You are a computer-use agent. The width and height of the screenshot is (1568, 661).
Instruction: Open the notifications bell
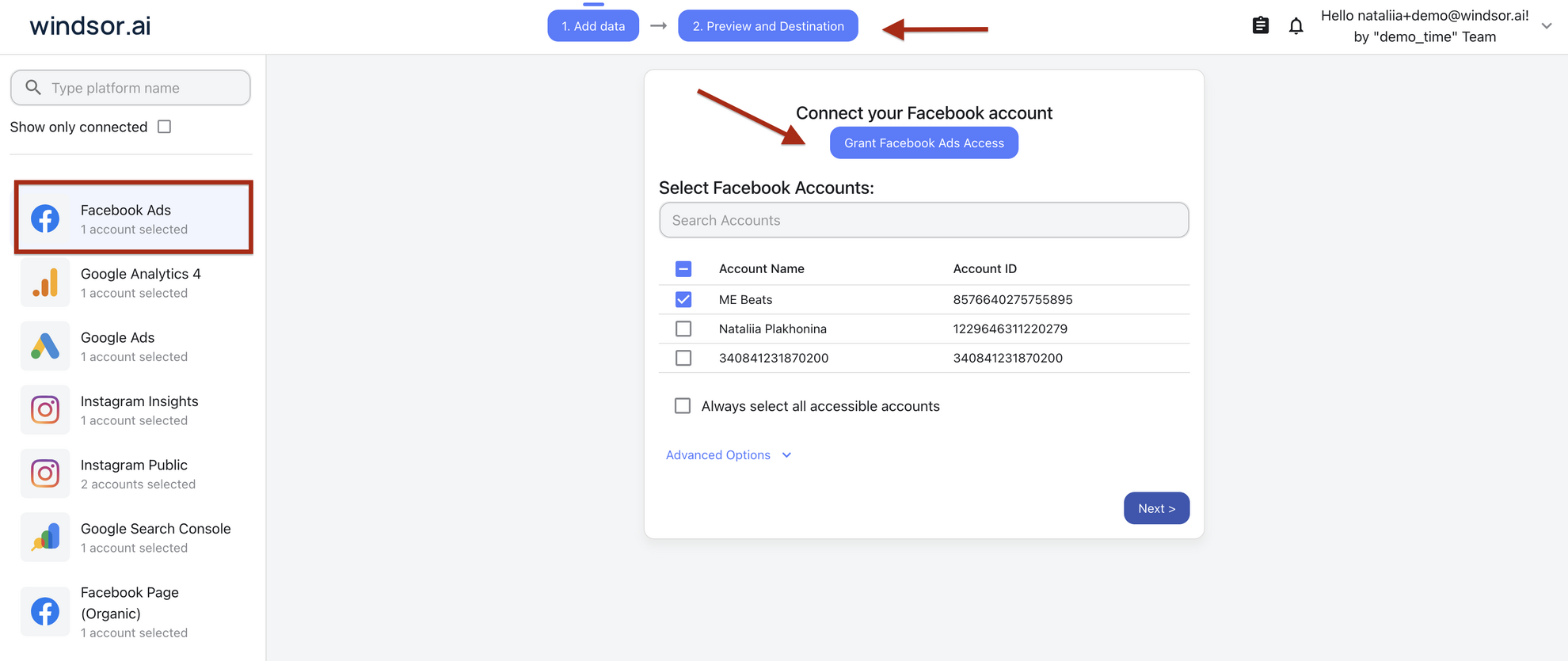tap(1296, 26)
